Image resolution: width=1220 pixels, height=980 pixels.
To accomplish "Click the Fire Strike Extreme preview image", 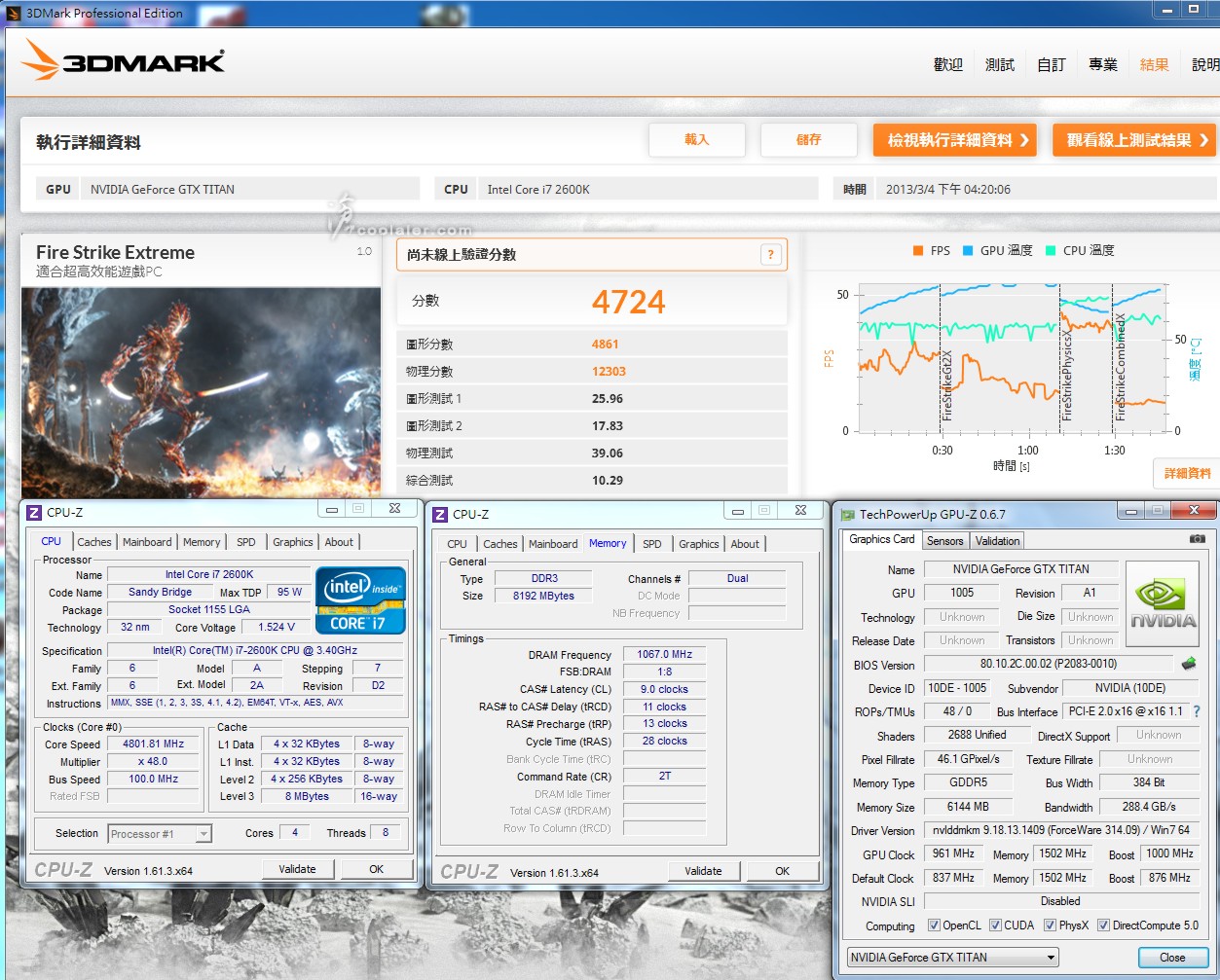I will click(202, 392).
